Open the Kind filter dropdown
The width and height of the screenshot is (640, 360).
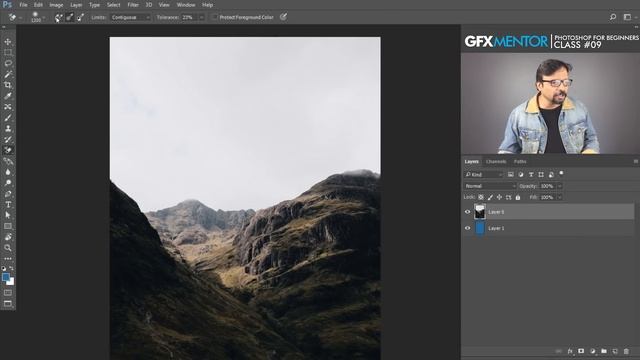[x=484, y=175]
